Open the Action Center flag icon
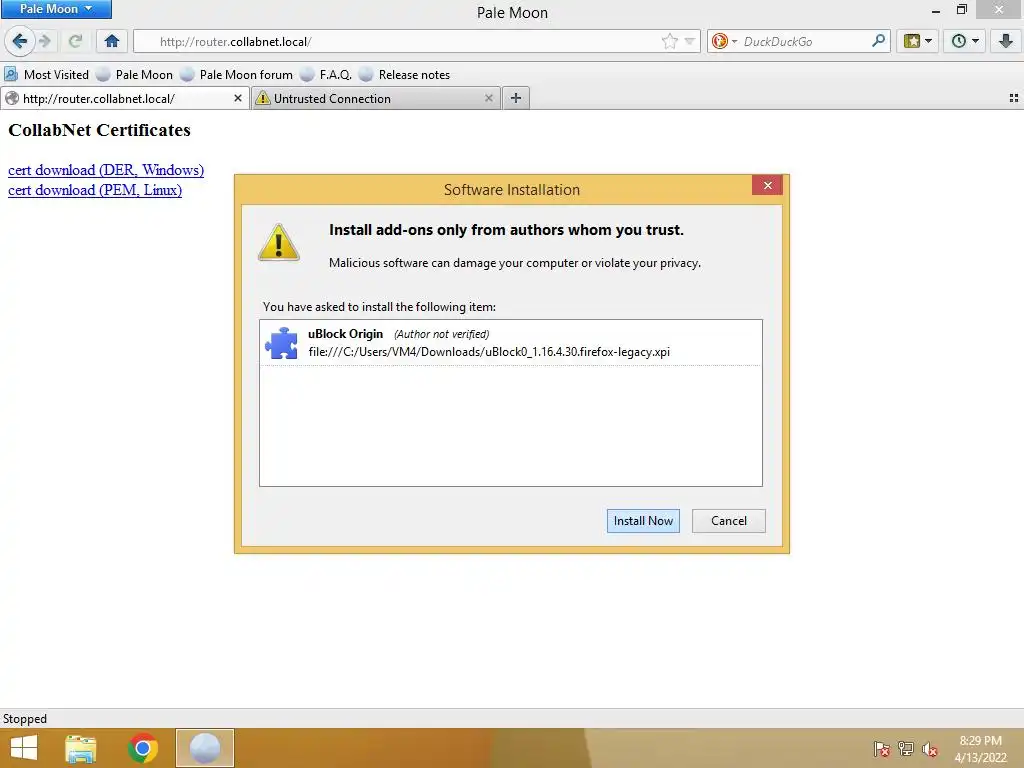This screenshot has height=768, width=1024. pos(881,749)
